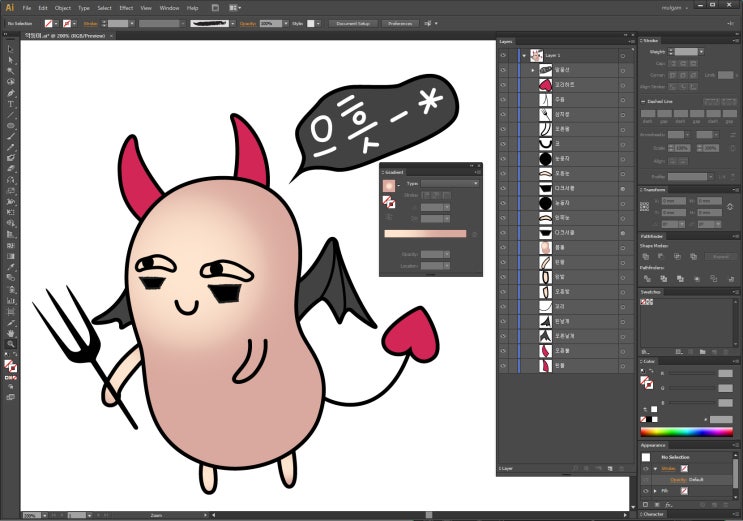Click the Create New Layer icon
Image resolution: width=743 pixels, height=521 pixels.
(610, 468)
